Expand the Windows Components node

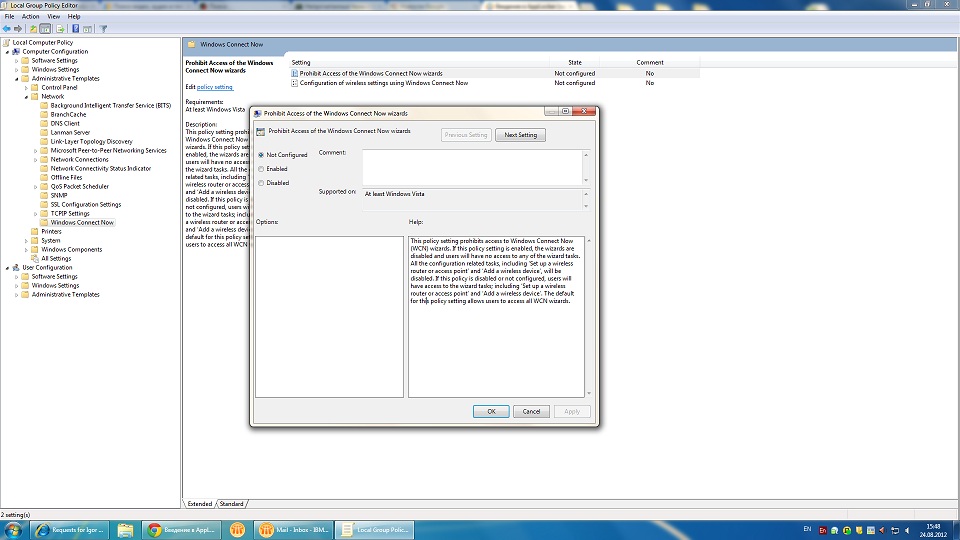[x=26, y=250]
